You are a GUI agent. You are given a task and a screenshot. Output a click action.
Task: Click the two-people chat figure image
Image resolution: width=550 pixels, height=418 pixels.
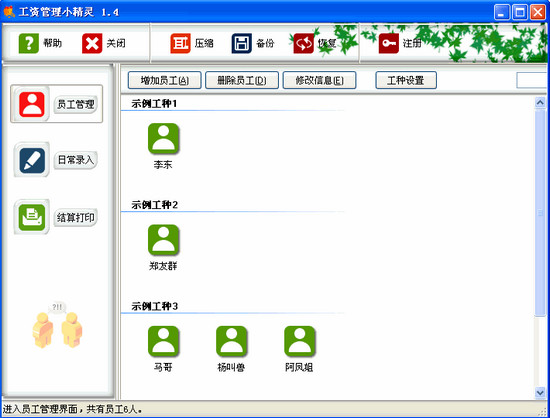(57, 325)
